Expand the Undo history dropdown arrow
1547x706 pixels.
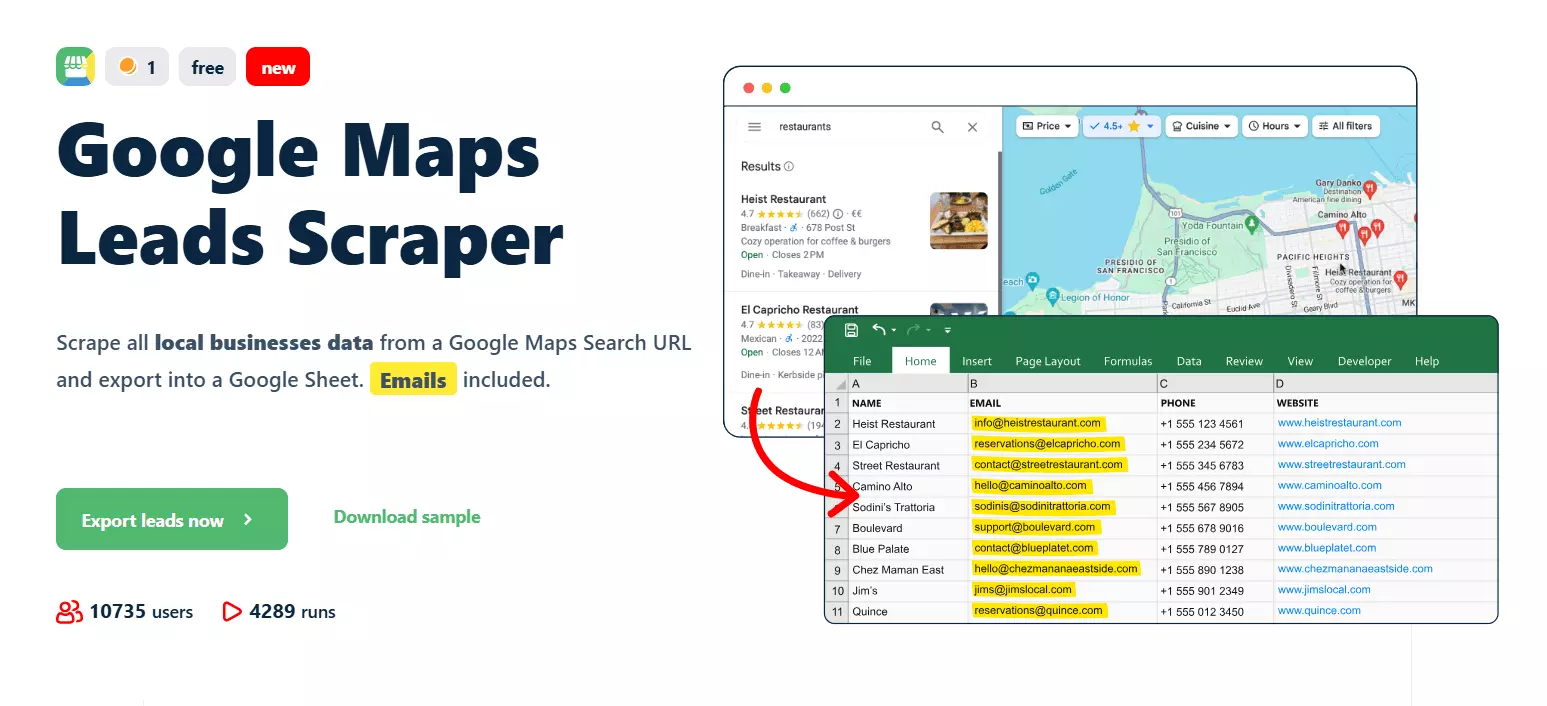point(894,331)
